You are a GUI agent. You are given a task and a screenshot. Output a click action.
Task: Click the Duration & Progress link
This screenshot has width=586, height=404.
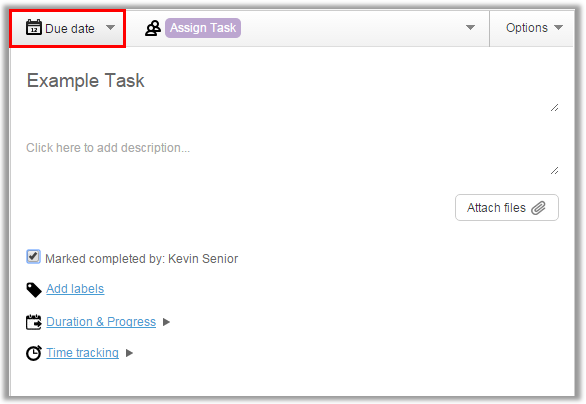click(x=101, y=322)
